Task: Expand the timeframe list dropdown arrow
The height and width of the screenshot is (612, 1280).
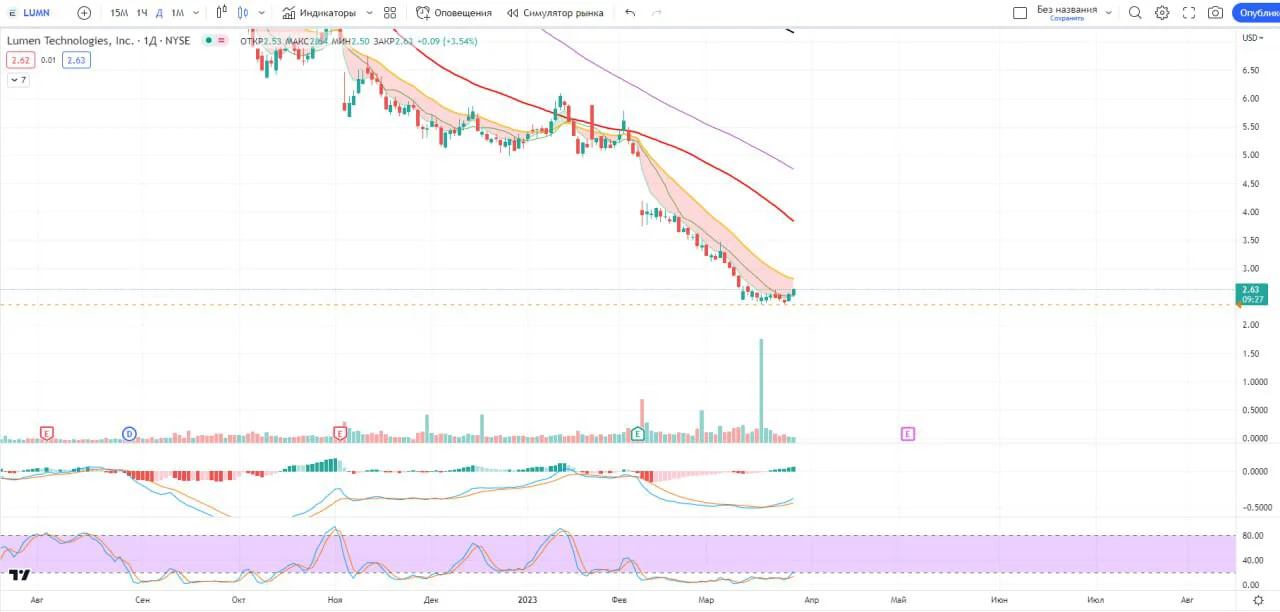Action: pyautogui.click(x=195, y=13)
